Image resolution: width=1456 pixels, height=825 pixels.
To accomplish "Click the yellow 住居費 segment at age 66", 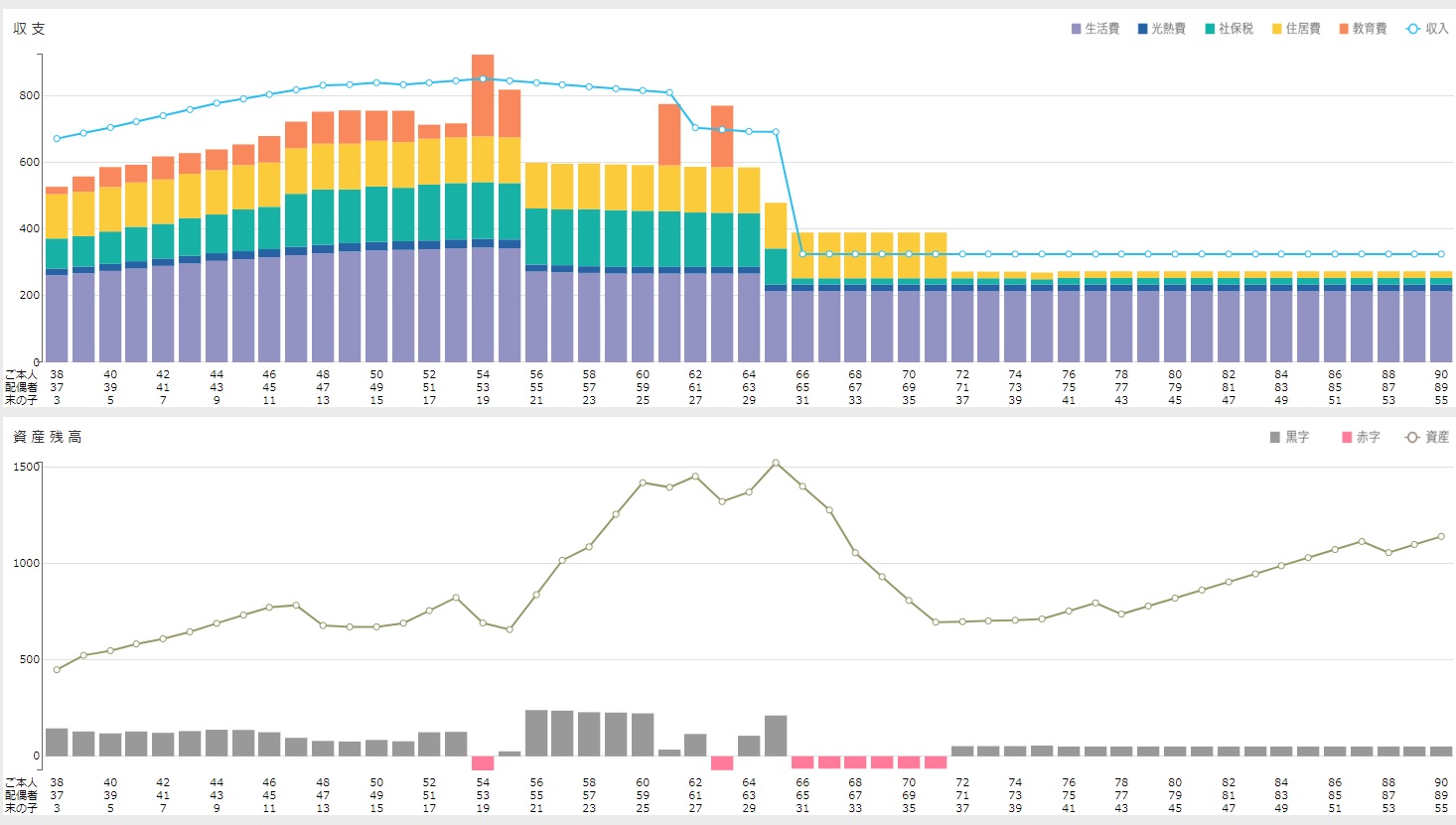I will pyautogui.click(x=802, y=256).
